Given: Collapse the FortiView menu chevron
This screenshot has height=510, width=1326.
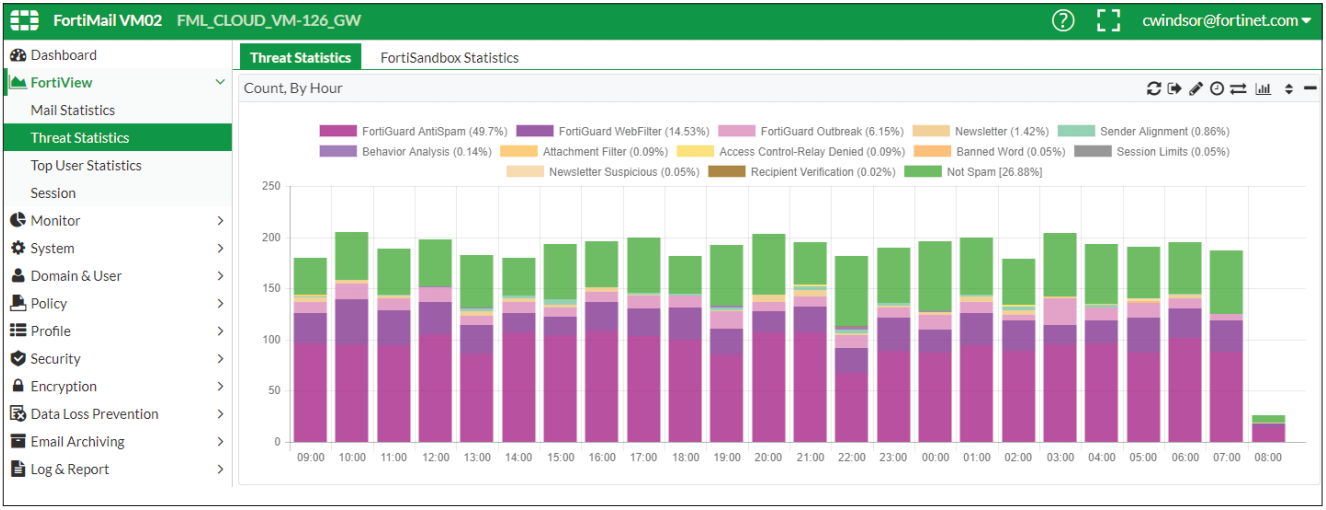Looking at the screenshot, I should tap(220, 83).
